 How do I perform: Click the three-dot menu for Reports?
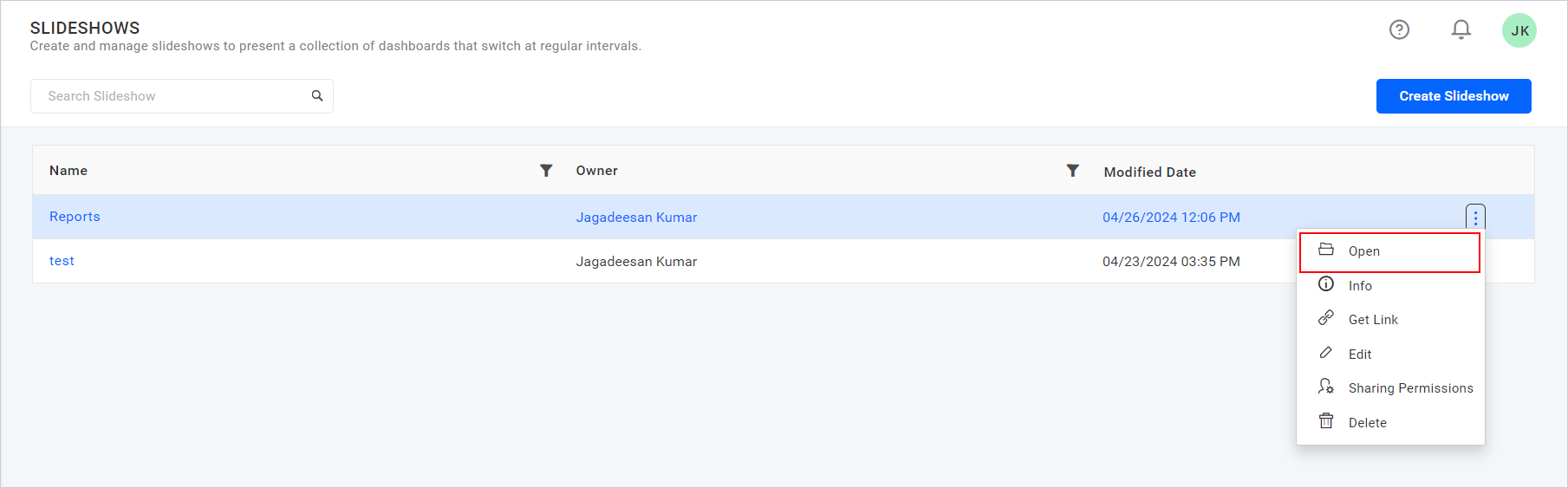tap(1475, 218)
